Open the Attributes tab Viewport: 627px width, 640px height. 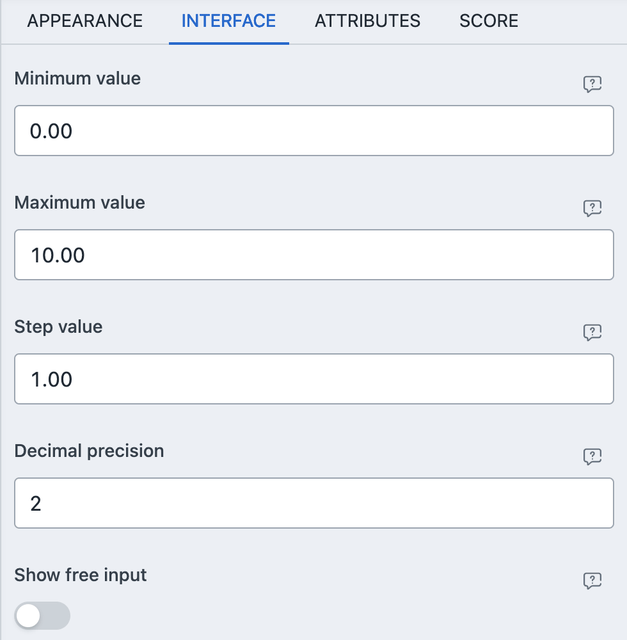(367, 21)
